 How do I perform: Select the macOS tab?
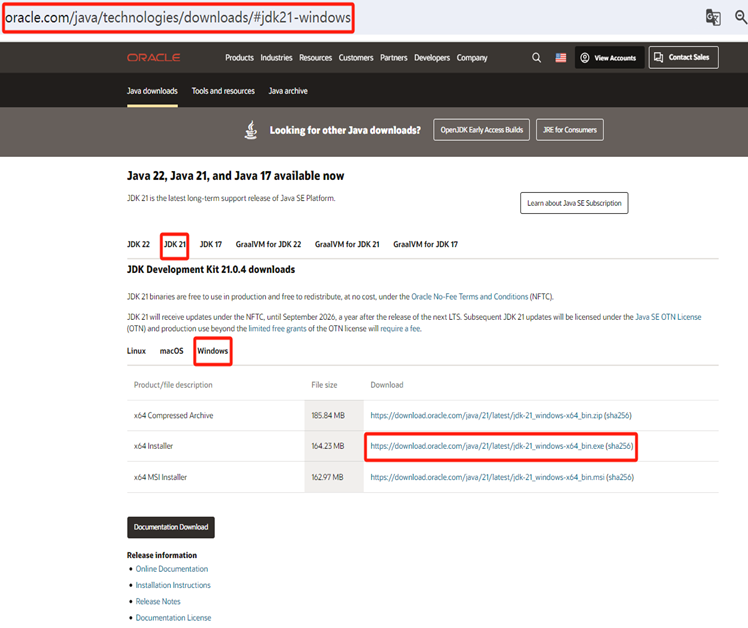171,351
